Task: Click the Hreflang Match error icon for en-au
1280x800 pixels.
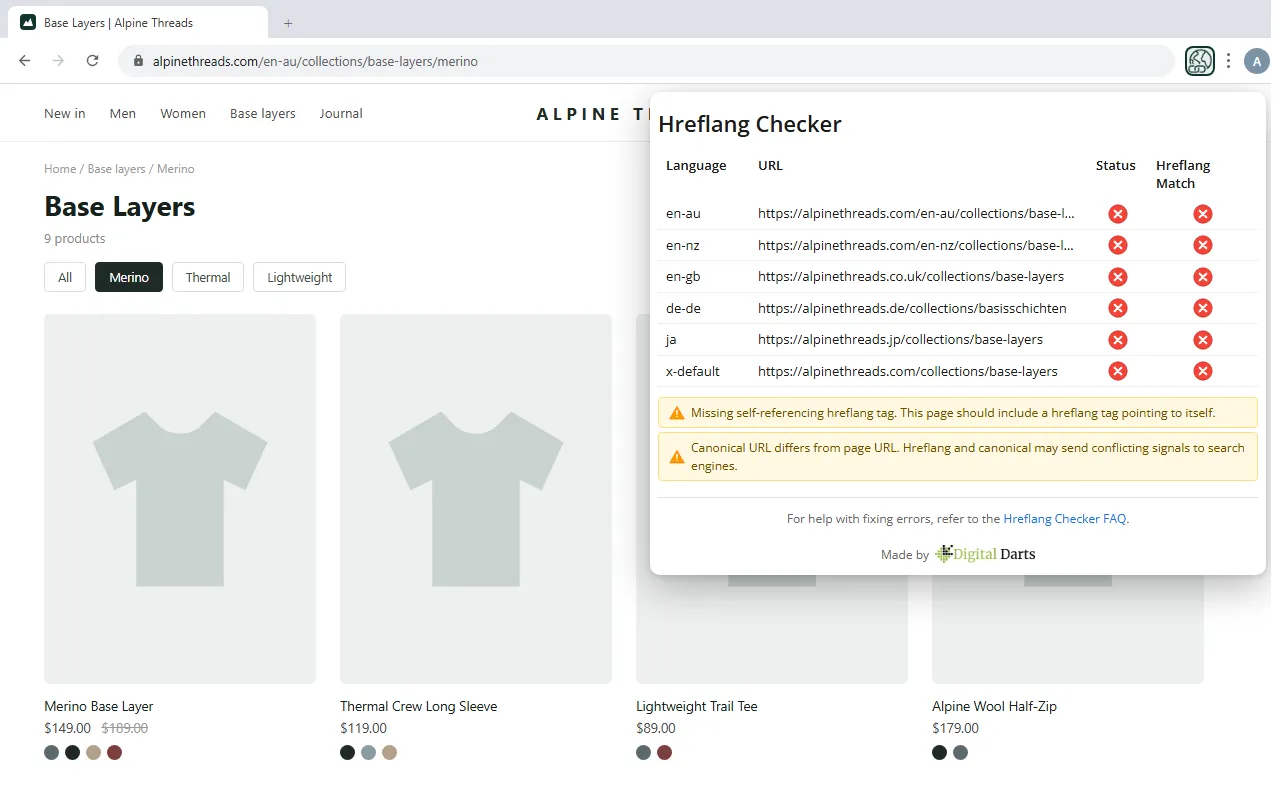Action: point(1203,213)
